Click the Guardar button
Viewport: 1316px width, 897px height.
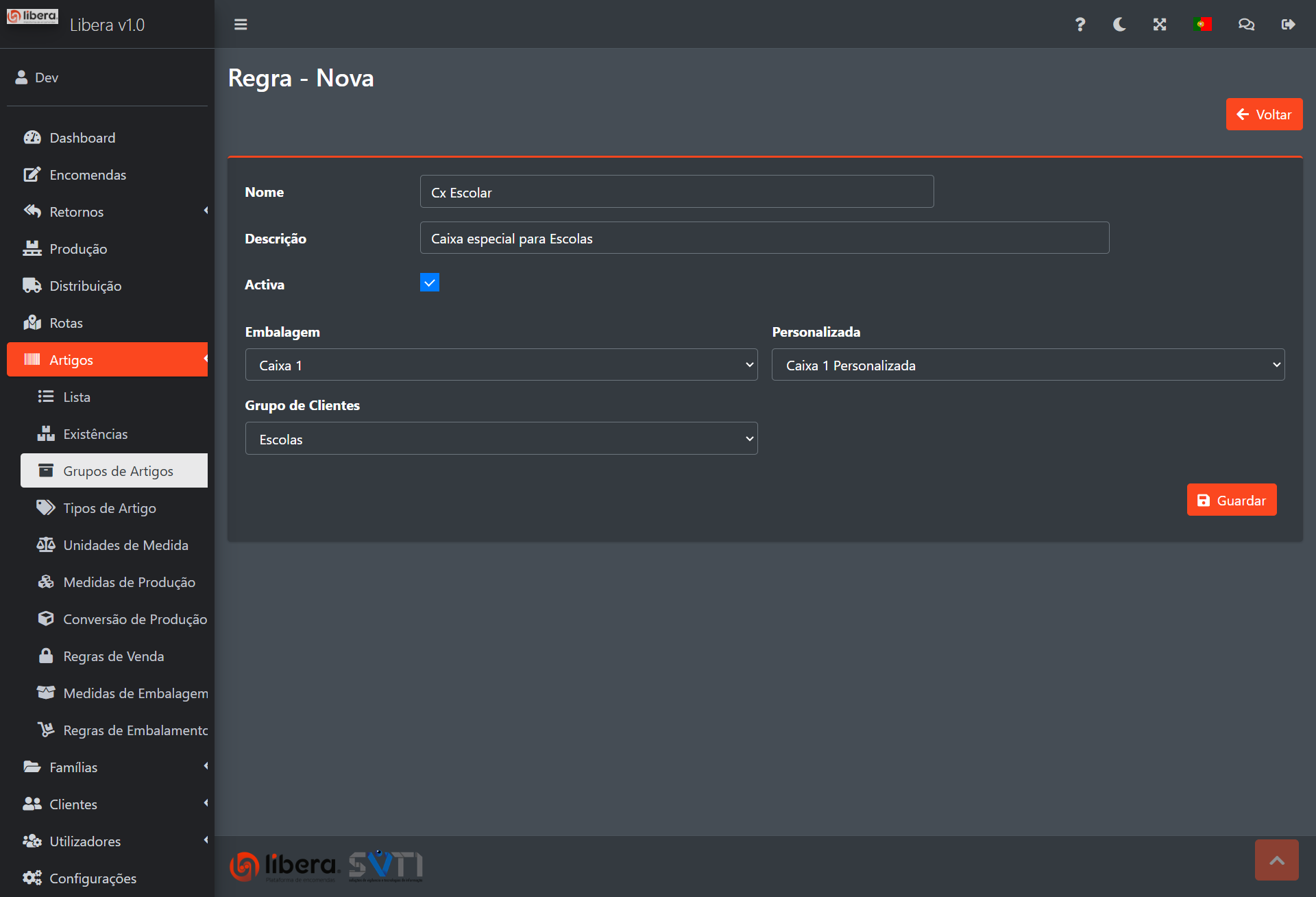pyautogui.click(x=1231, y=500)
